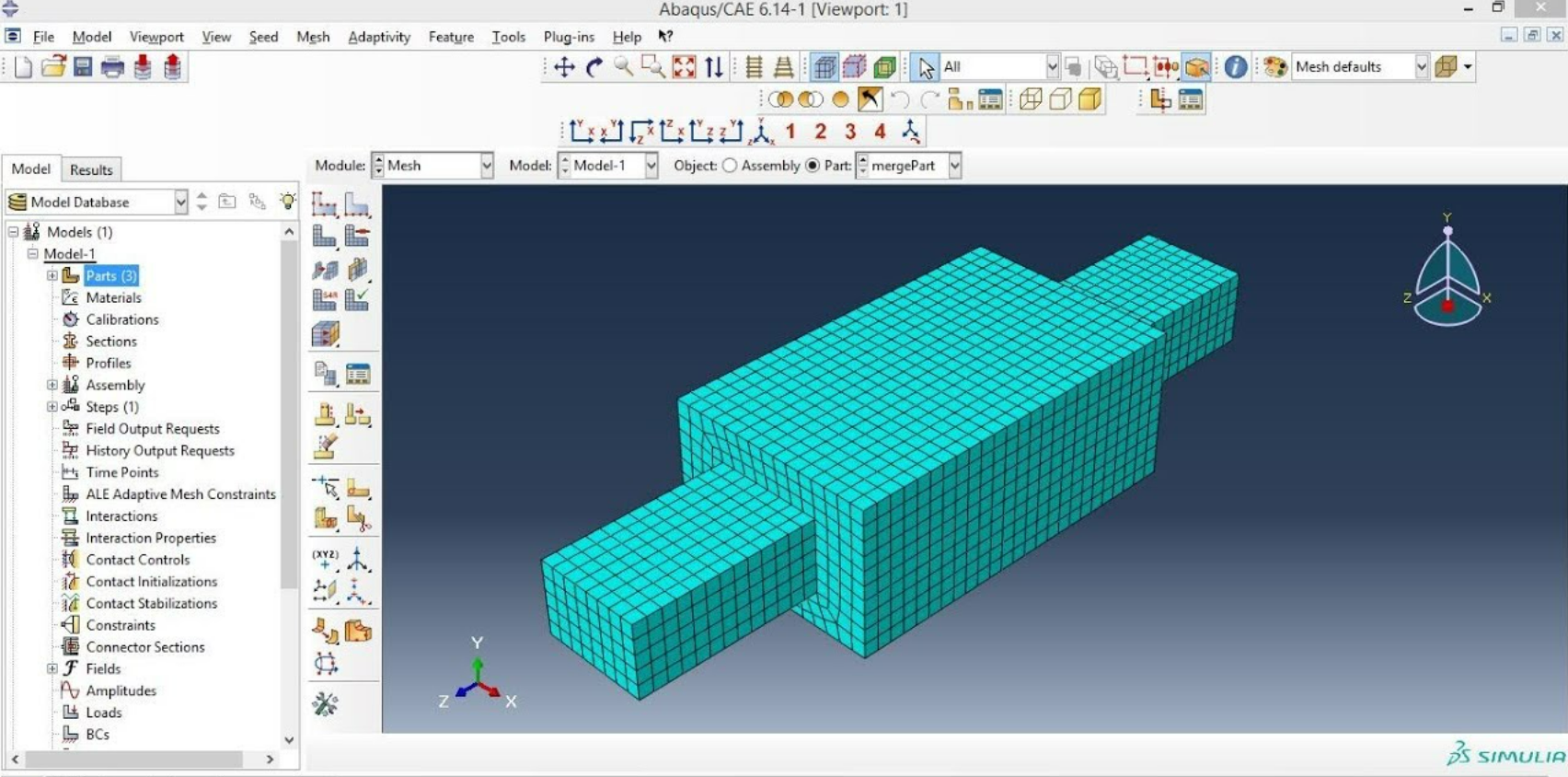Switch to the Model tab
Image resolution: width=1568 pixels, height=777 pixels.
pos(30,168)
